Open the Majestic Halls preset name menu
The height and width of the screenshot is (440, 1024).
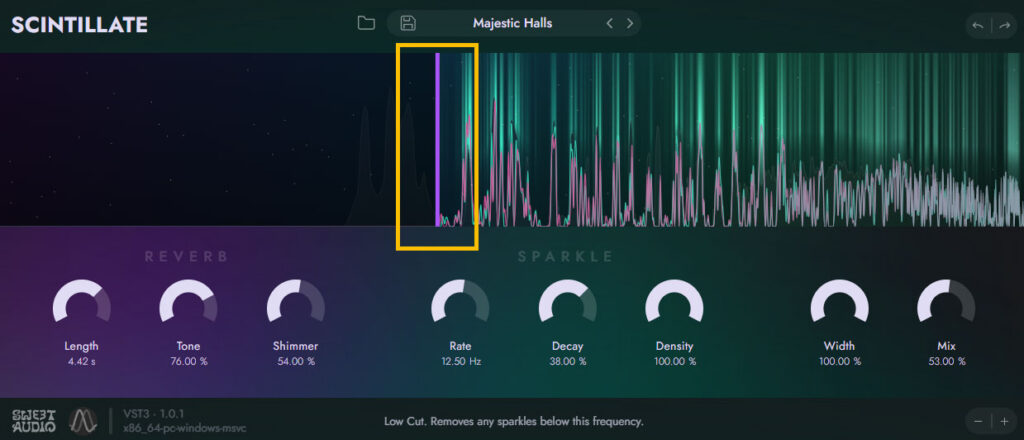coord(512,24)
